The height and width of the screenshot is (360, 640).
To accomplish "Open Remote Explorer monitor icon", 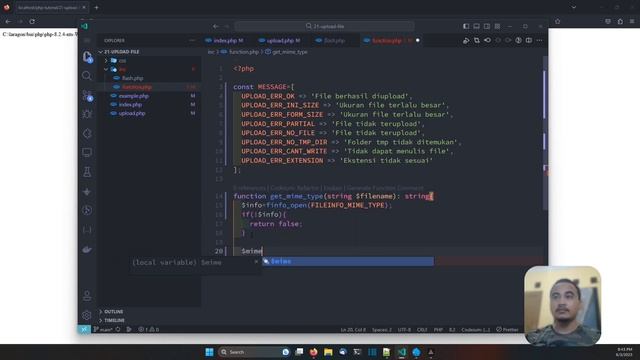I will click(87, 153).
